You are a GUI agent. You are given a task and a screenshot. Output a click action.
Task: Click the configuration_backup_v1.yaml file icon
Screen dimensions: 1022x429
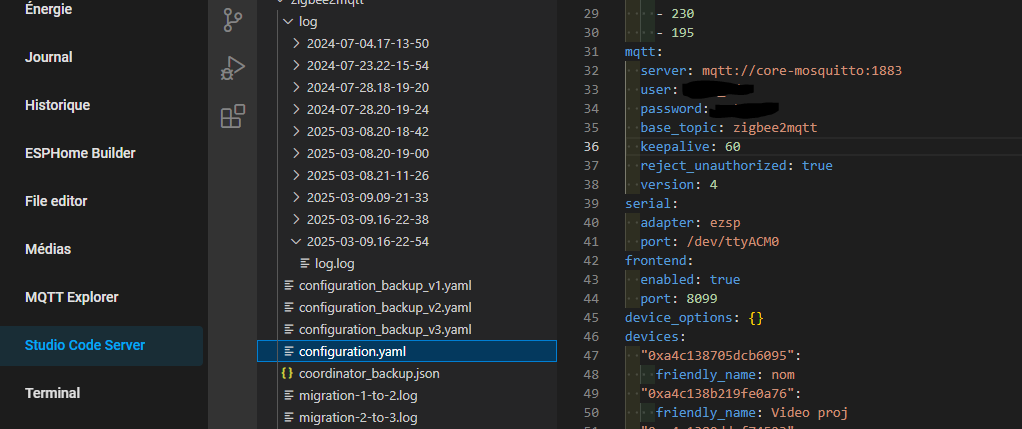click(289, 286)
